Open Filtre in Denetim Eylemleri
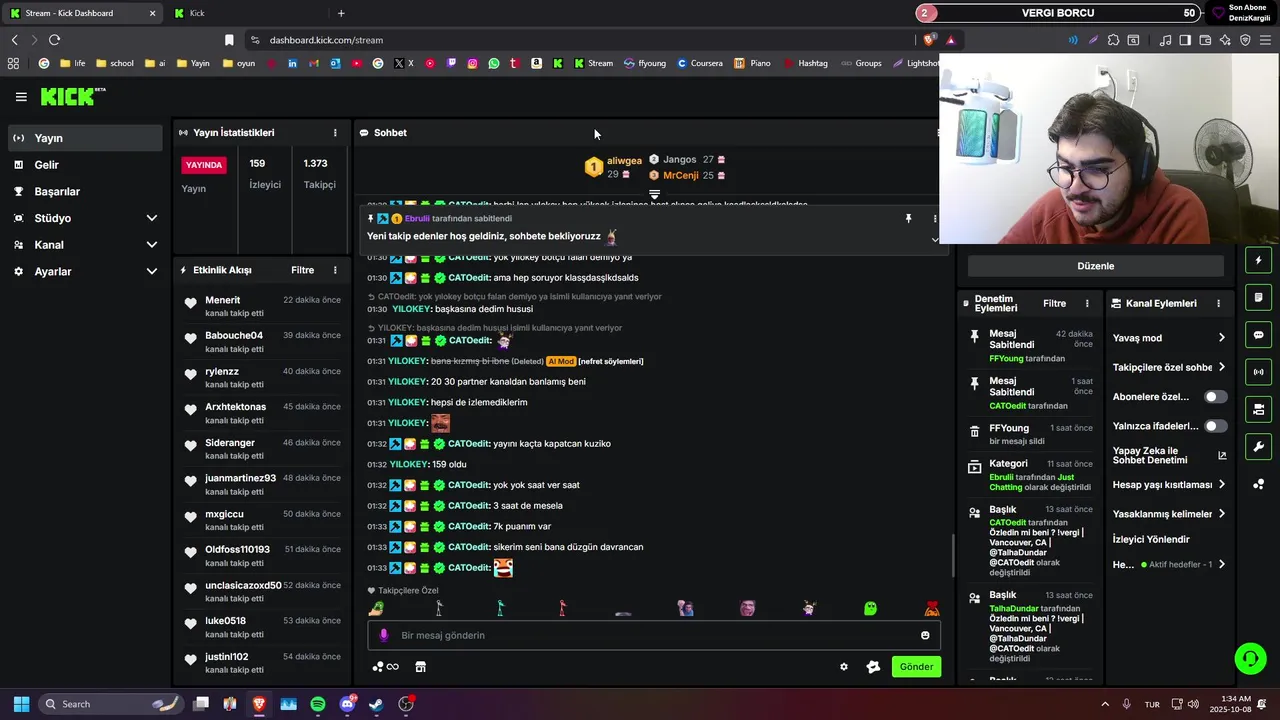The image size is (1280, 720). (x=1054, y=303)
